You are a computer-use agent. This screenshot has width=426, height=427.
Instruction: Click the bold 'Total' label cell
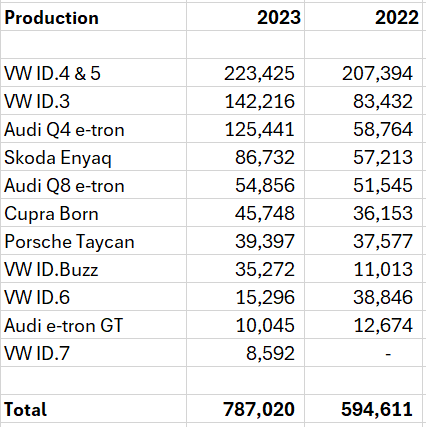[93, 409]
